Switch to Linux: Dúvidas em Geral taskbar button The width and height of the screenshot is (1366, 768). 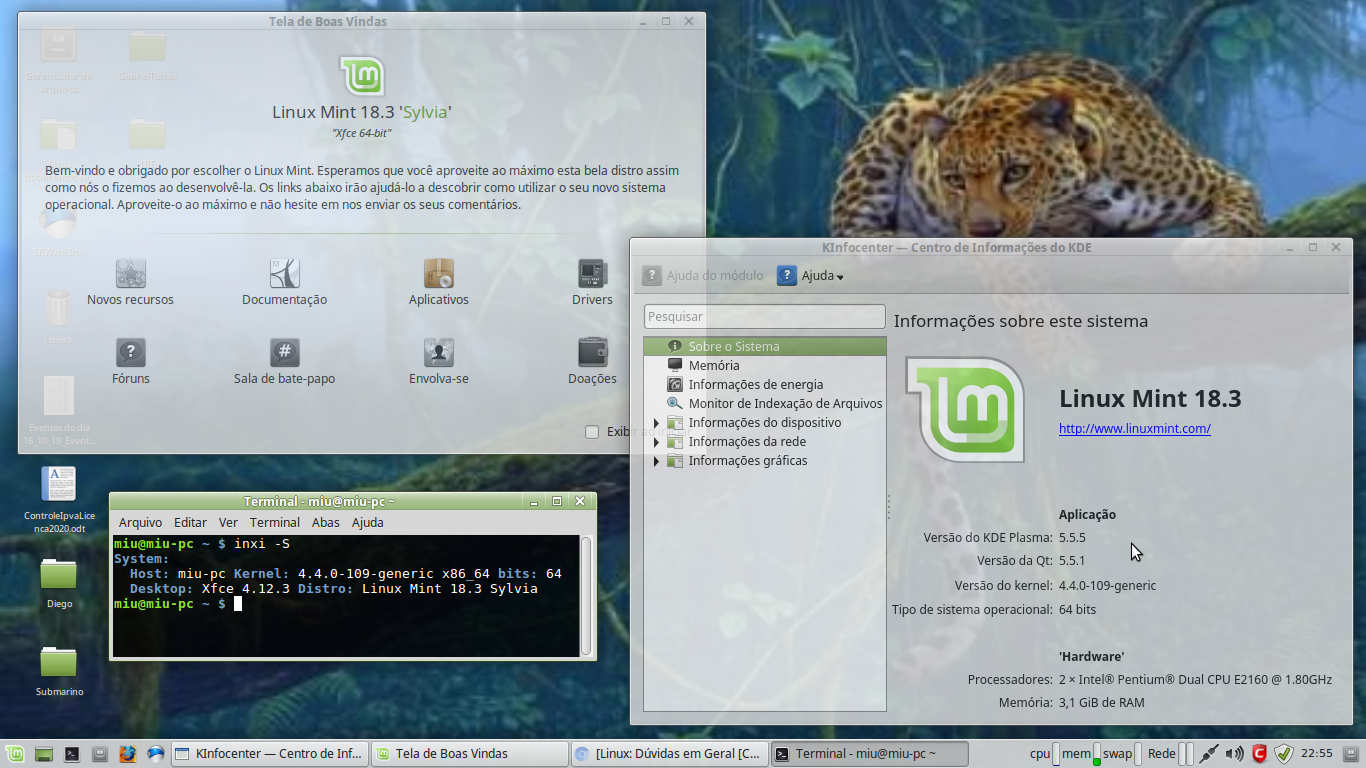669,754
